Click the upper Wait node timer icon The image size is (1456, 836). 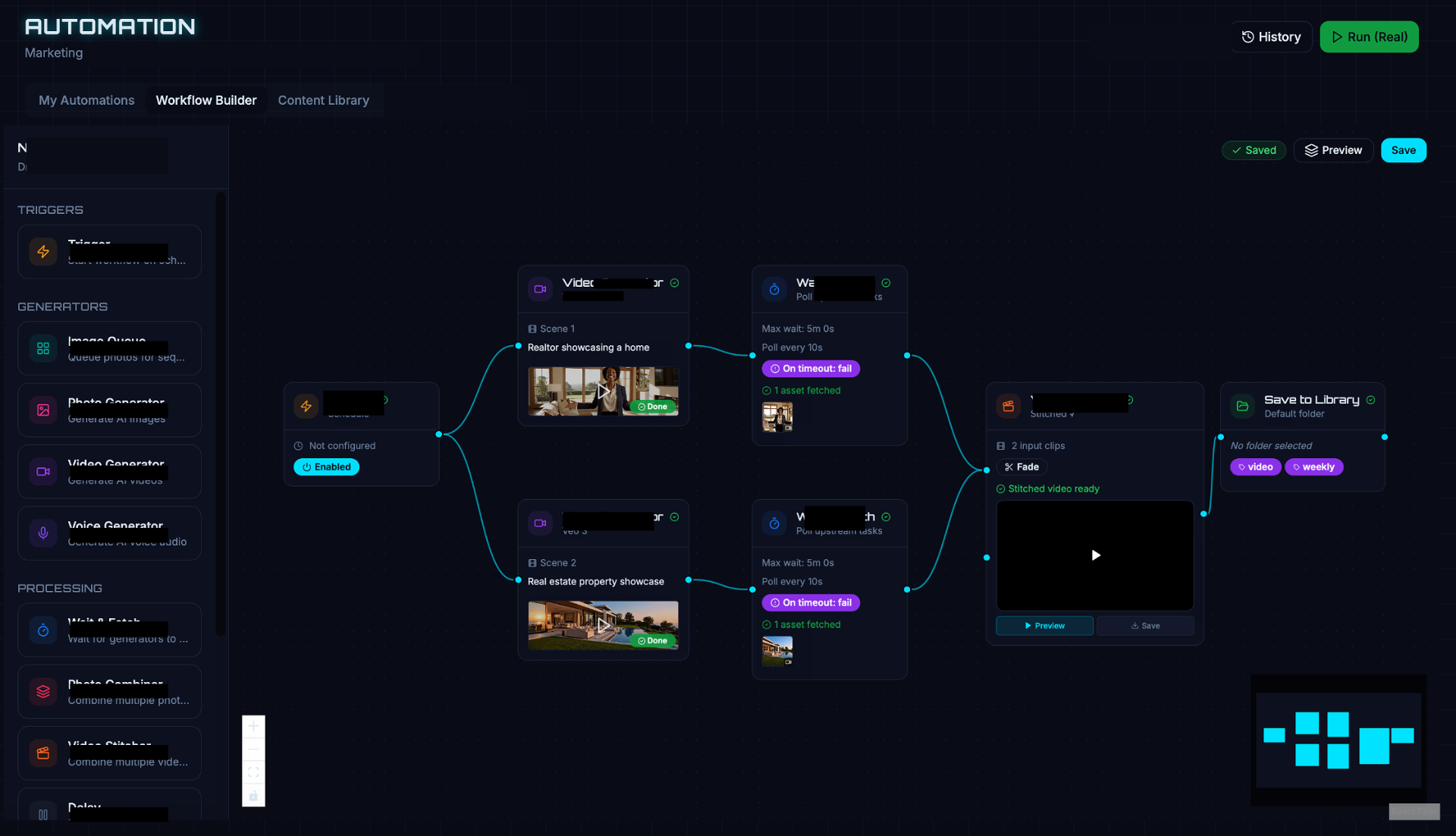[x=774, y=289]
